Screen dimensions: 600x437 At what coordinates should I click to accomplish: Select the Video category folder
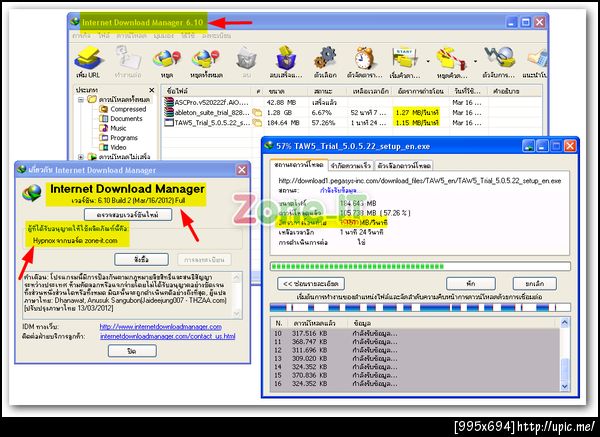(113, 147)
